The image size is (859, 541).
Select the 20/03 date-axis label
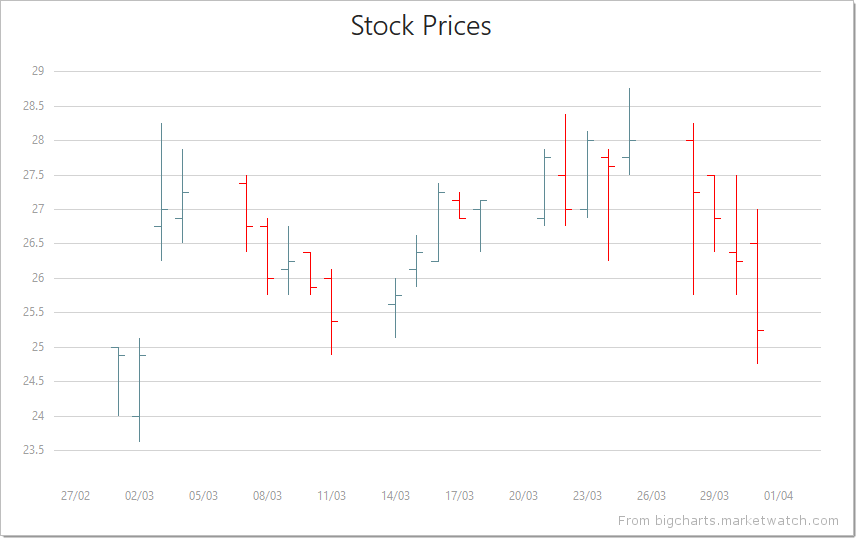[523, 496]
